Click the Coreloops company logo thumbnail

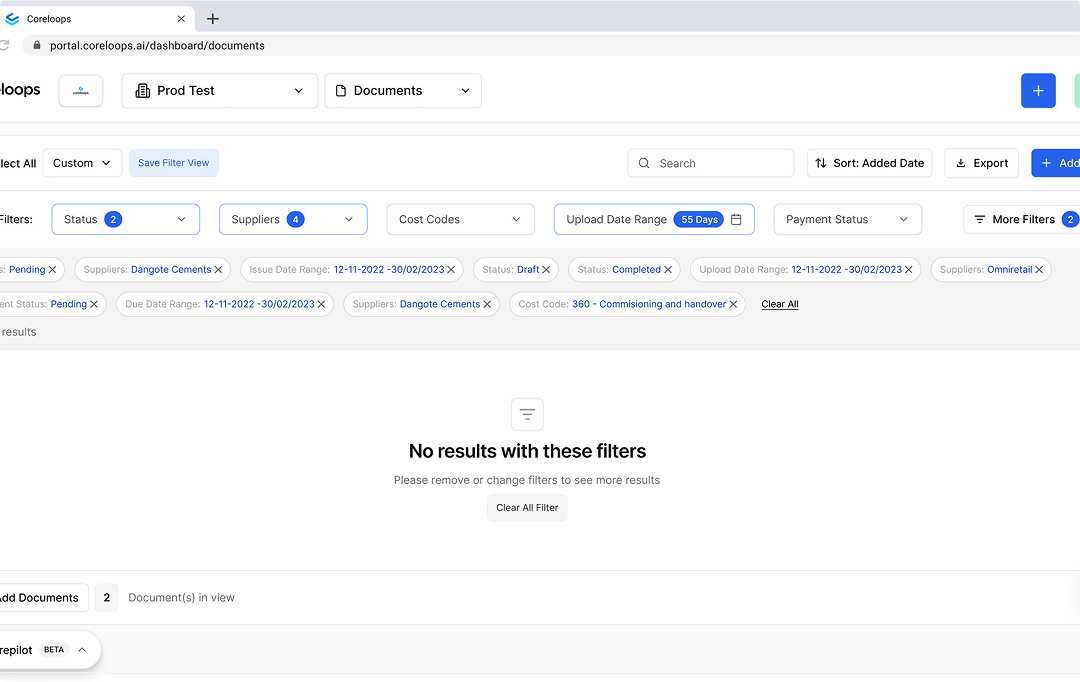click(81, 91)
